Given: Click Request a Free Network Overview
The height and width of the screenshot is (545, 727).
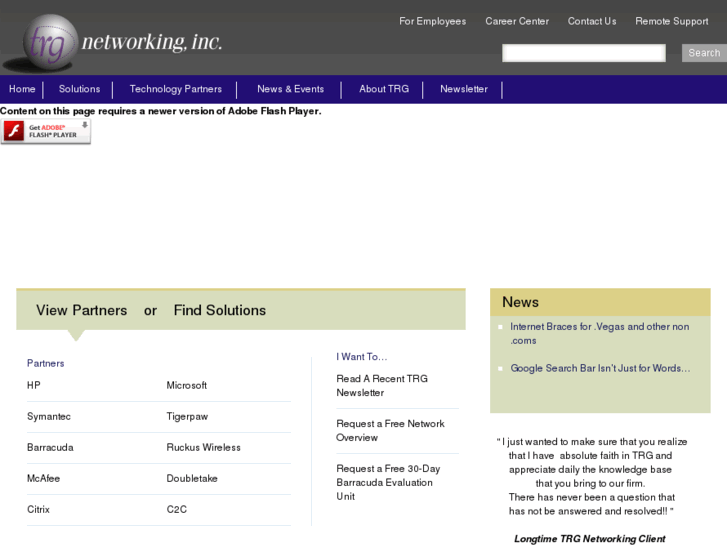Looking at the screenshot, I should coord(390,431).
